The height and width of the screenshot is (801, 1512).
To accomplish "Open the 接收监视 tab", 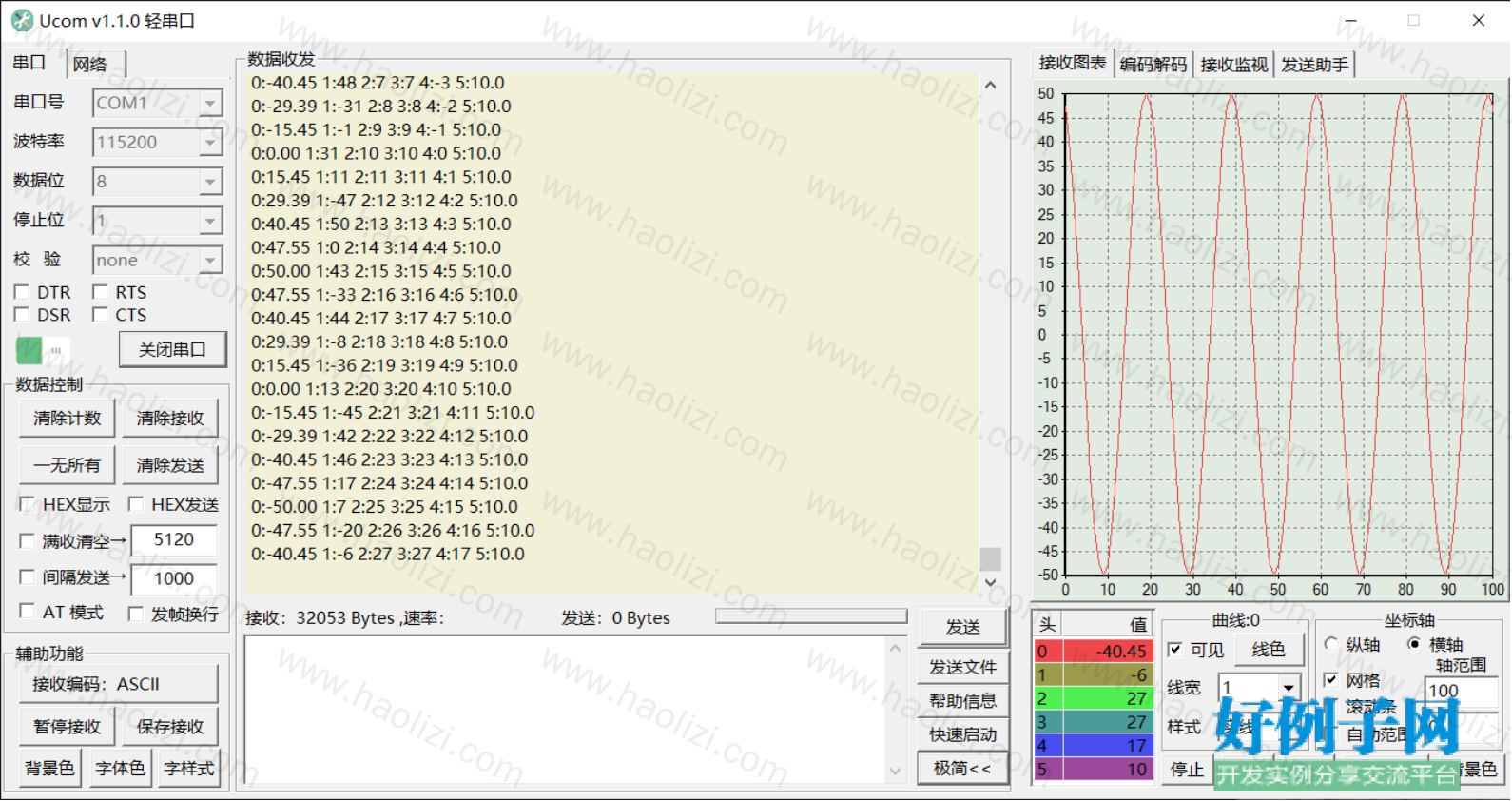I will click(1233, 65).
